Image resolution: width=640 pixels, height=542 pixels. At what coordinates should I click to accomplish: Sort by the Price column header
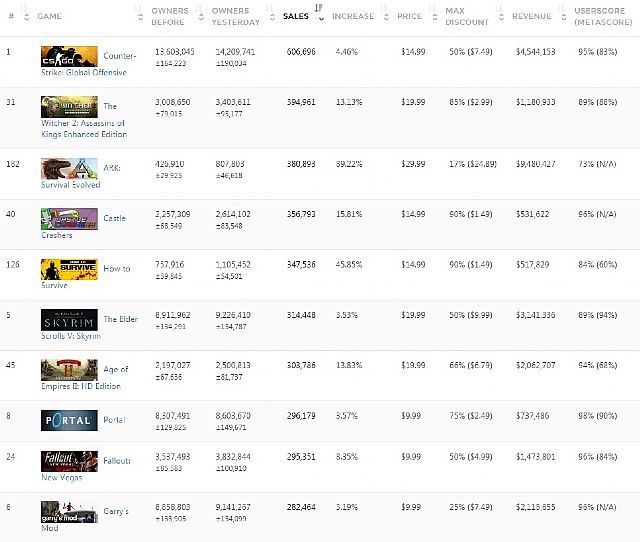pos(409,16)
